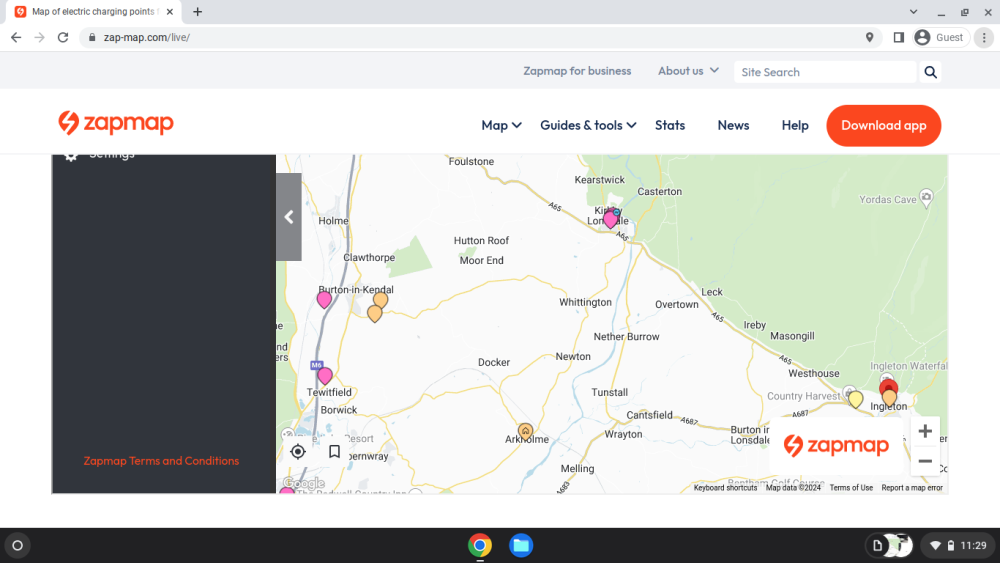
Task: Open the ChromeOS launcher button
Action: coord(18,545)
